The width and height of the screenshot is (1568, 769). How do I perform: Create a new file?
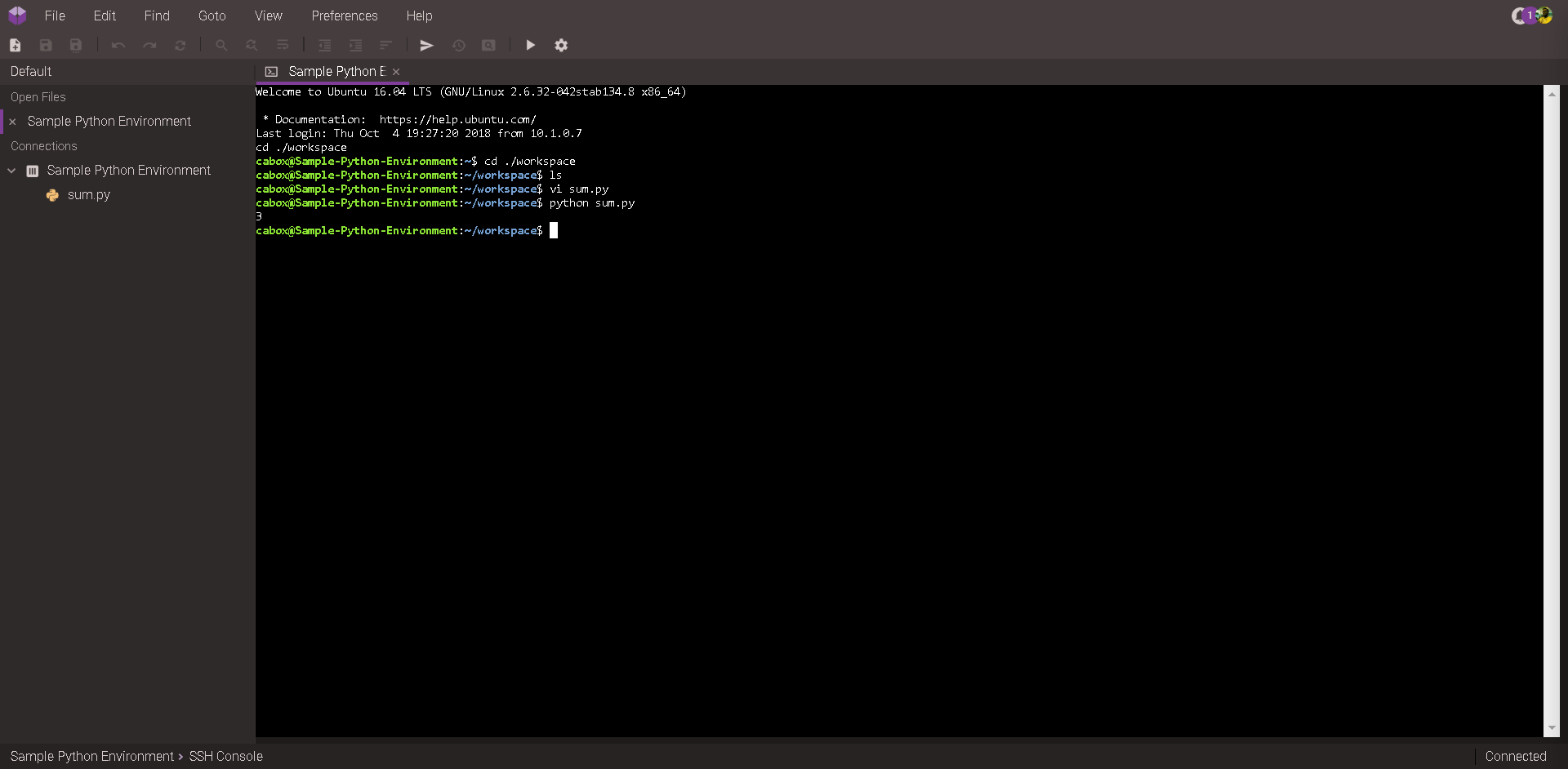(15, 46)
